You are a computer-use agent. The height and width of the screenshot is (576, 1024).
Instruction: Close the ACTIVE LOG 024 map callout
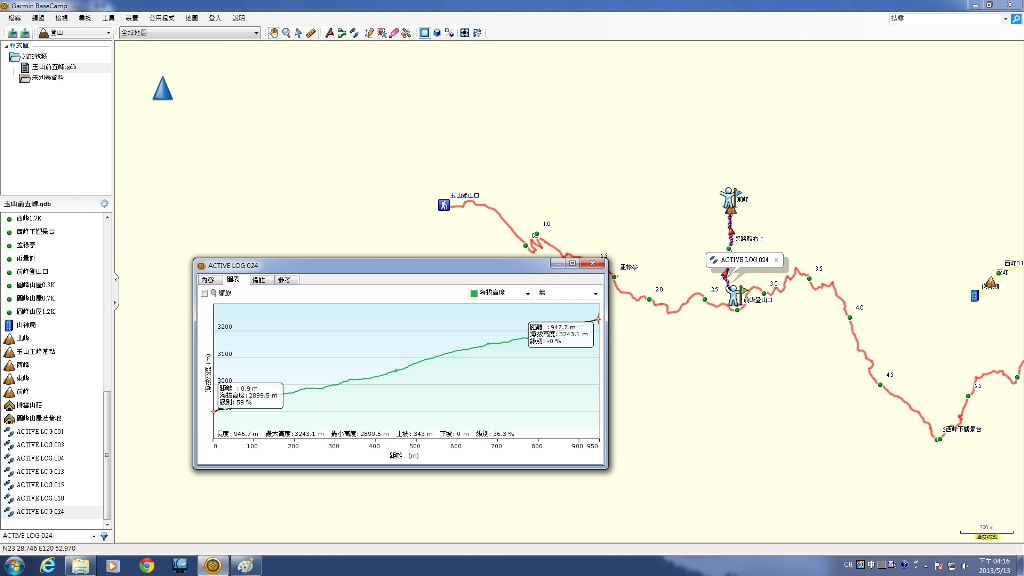(776, 260)
